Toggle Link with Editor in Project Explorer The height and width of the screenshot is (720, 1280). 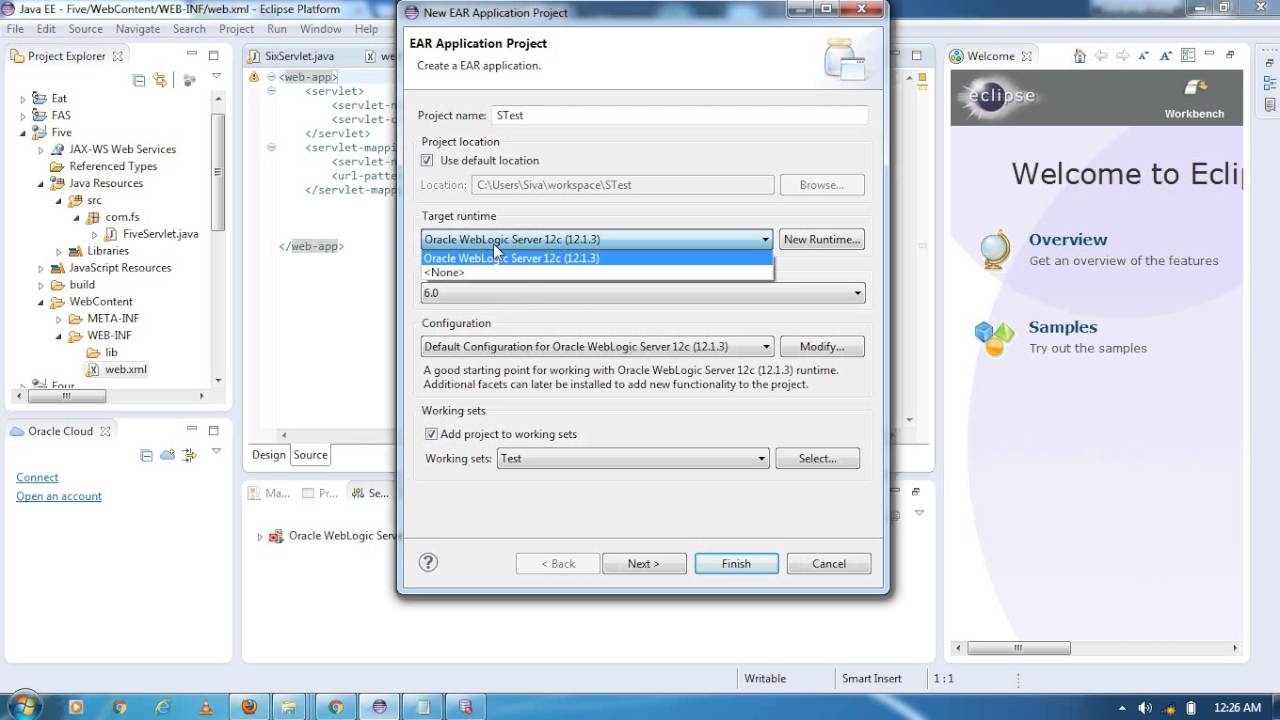coord(160,80)
